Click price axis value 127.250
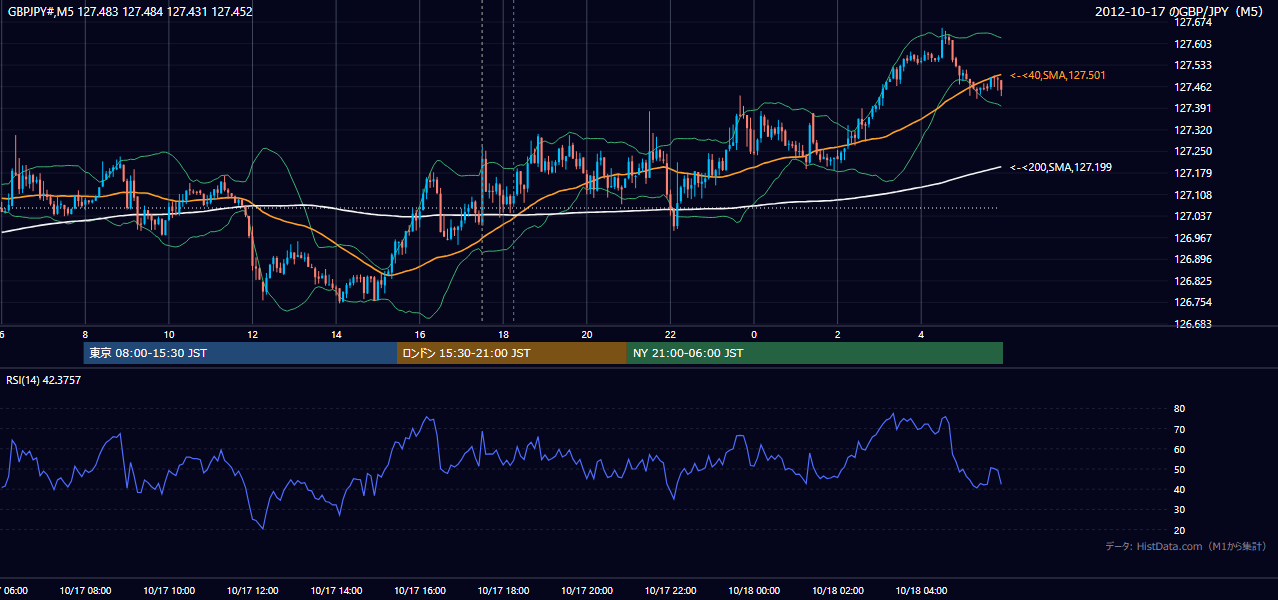 pos(1194,152)
